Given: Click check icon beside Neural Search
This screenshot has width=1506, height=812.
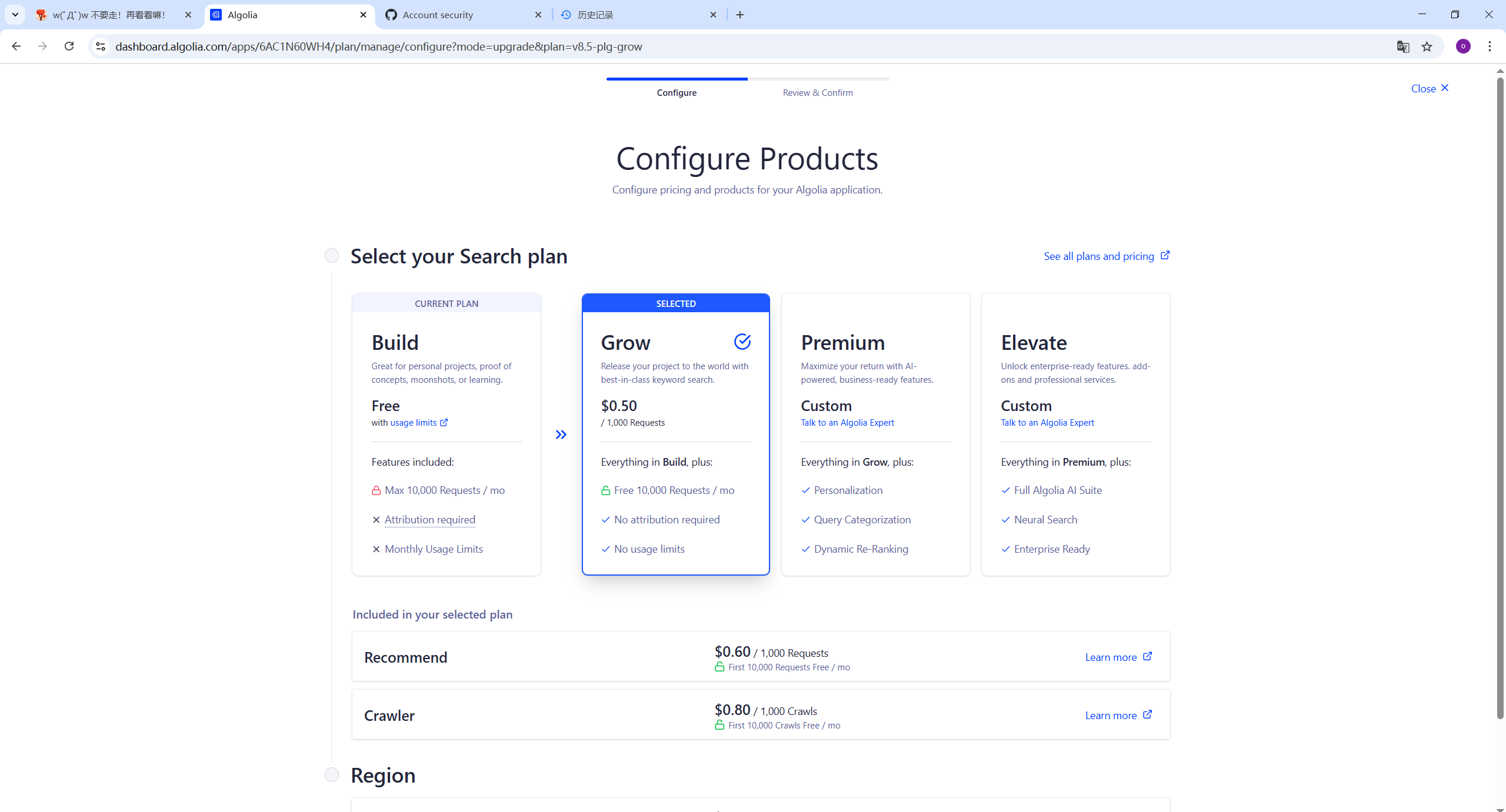Looking at the screenshot, I should coord(1006,520).
